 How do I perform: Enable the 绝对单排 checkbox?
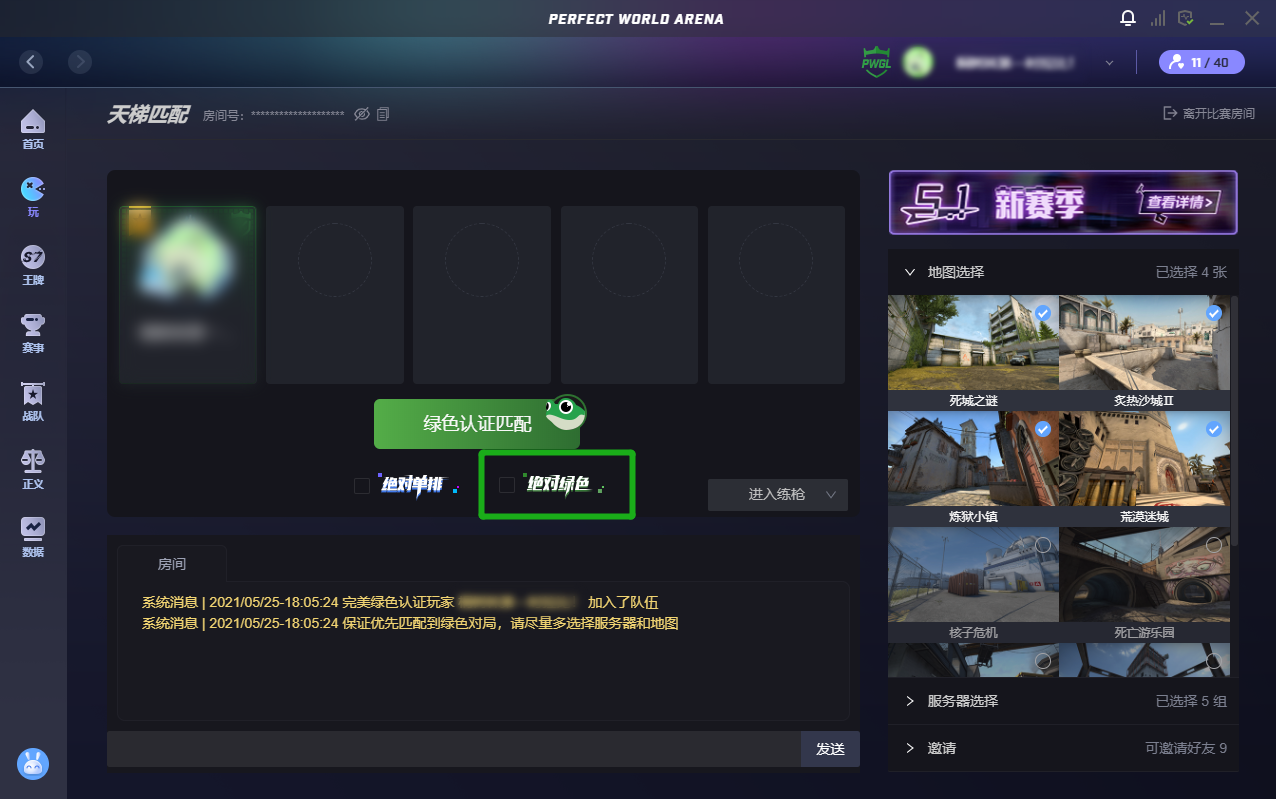pyautogui.click(x=362, y=486)
